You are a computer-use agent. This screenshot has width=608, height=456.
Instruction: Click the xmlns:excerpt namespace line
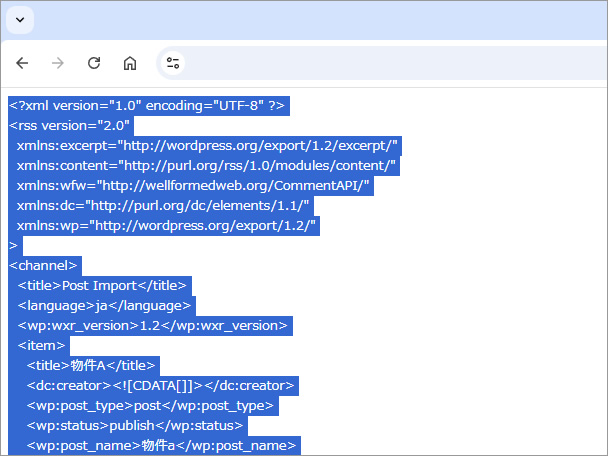[207, 146]
